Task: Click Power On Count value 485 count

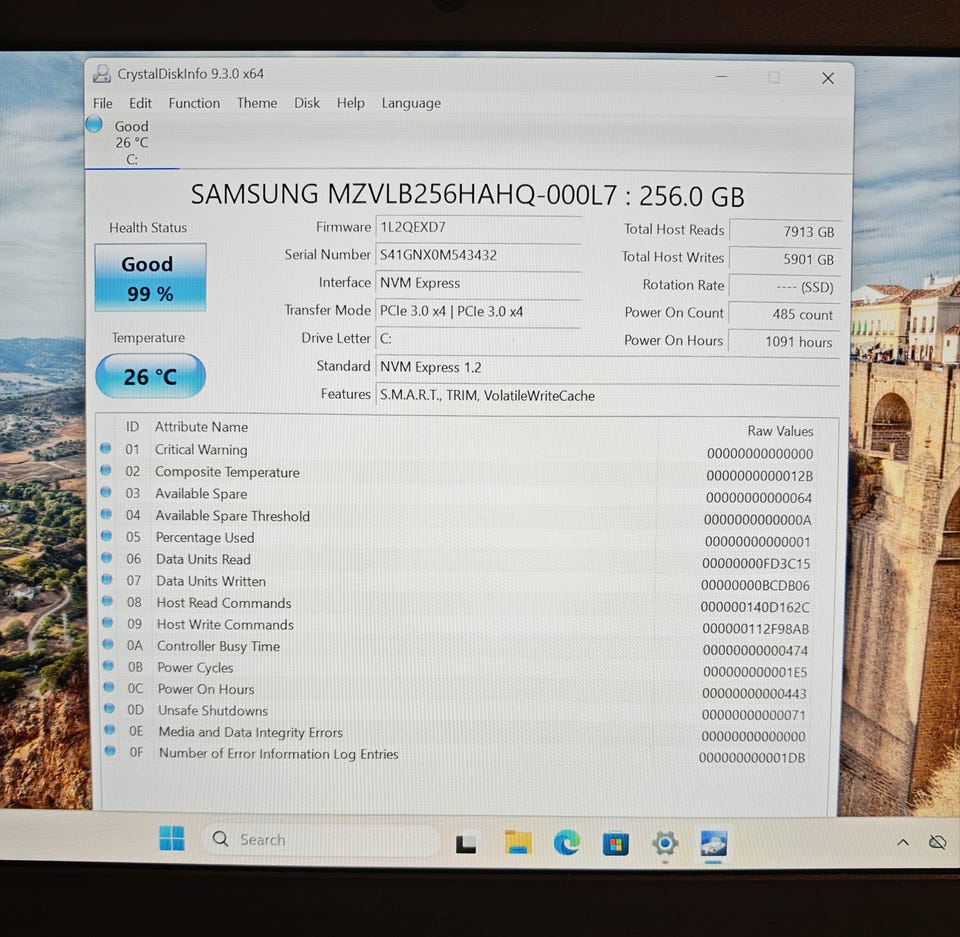Action: pos(784,314)
